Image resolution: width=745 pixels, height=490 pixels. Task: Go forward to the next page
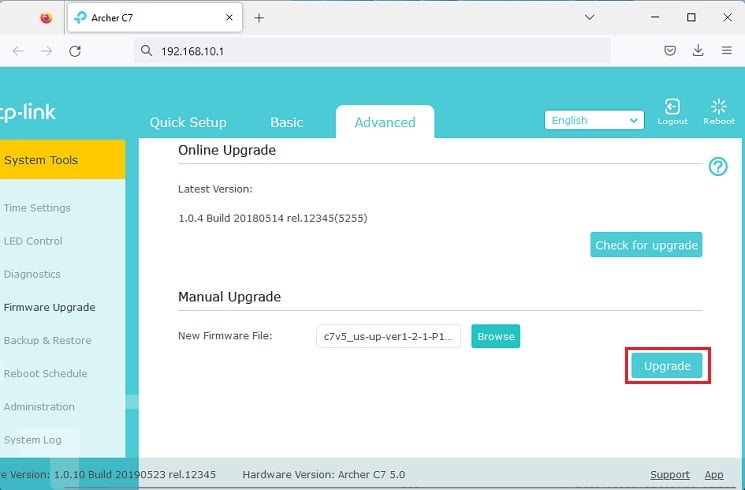click(47, 51)
